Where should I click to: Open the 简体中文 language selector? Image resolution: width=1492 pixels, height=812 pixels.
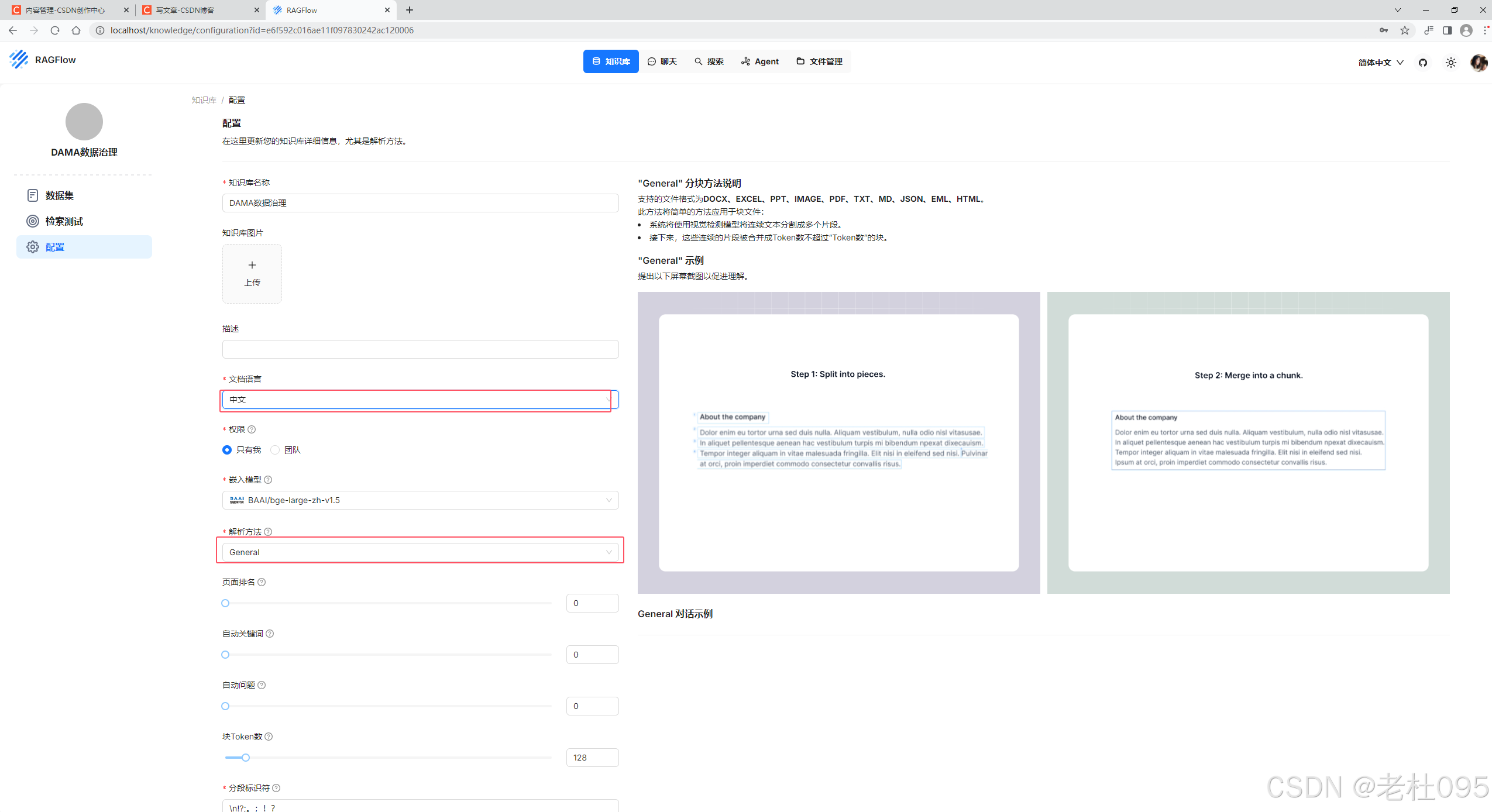click(1380, 63)
